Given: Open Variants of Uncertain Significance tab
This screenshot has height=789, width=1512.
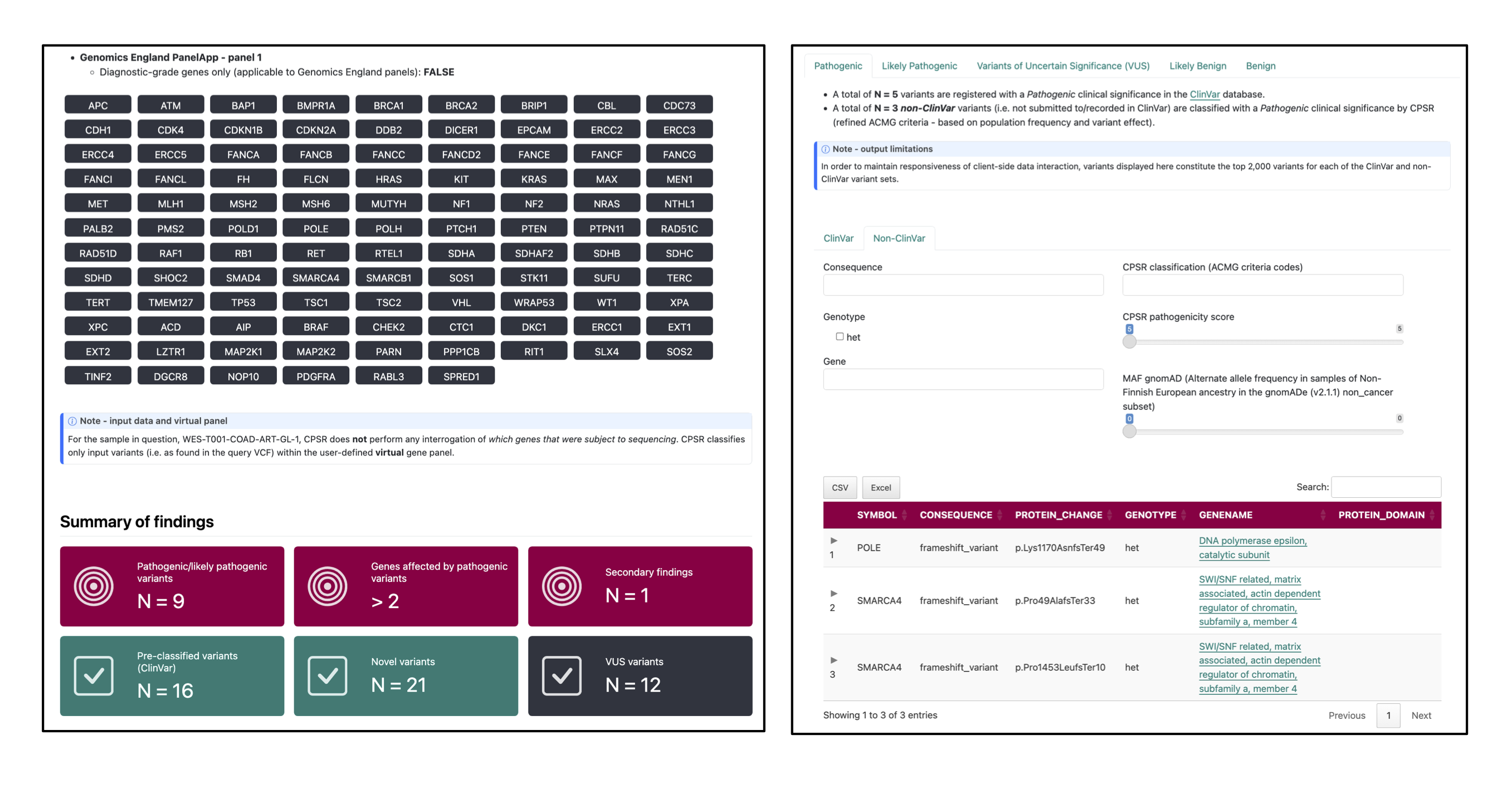Looking at the screenshot, I should pyautogui.click(x=1062, y=66).
